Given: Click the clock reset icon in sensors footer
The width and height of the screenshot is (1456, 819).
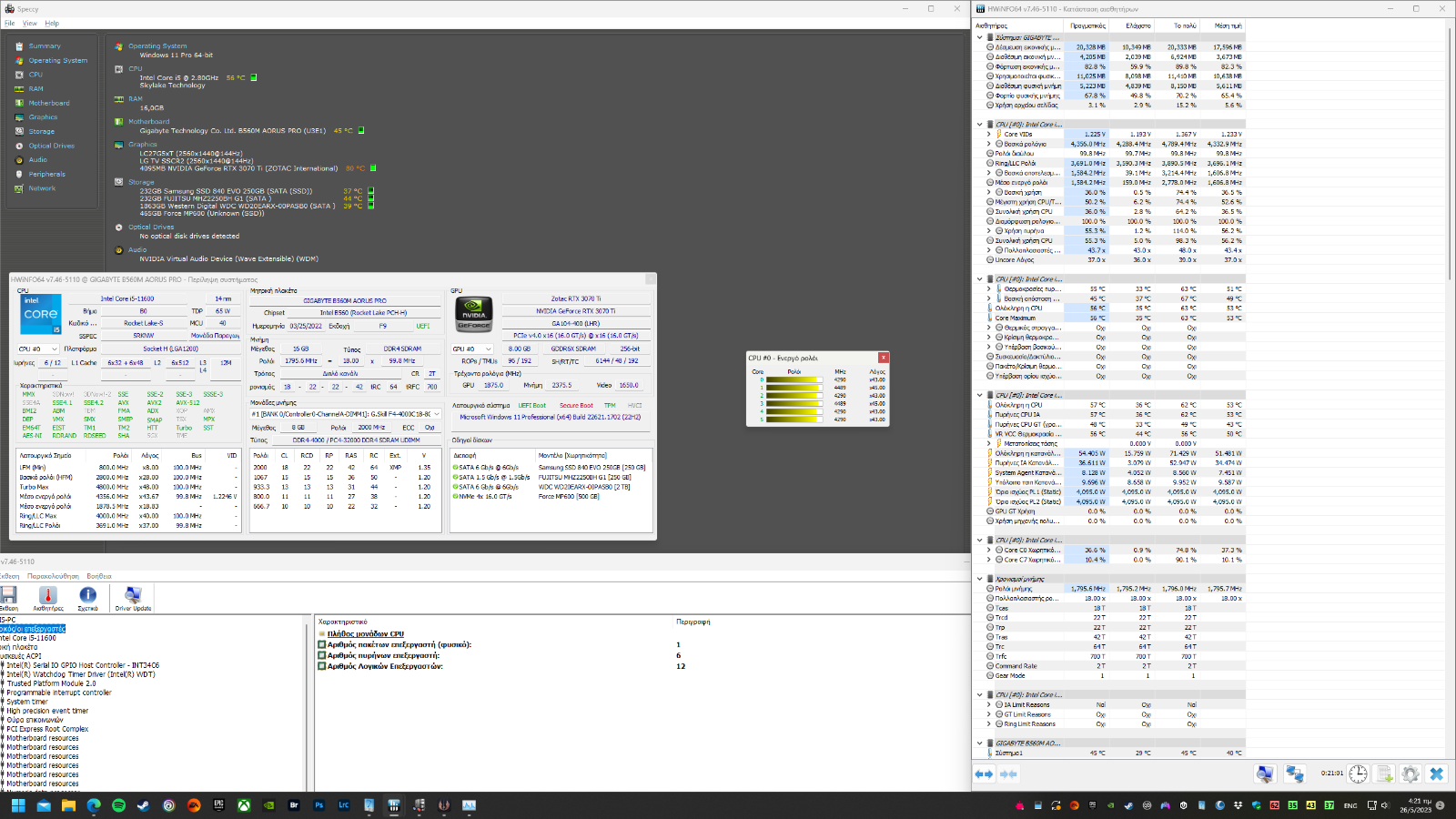Looking at the screenshot, I should [1358, 774].
